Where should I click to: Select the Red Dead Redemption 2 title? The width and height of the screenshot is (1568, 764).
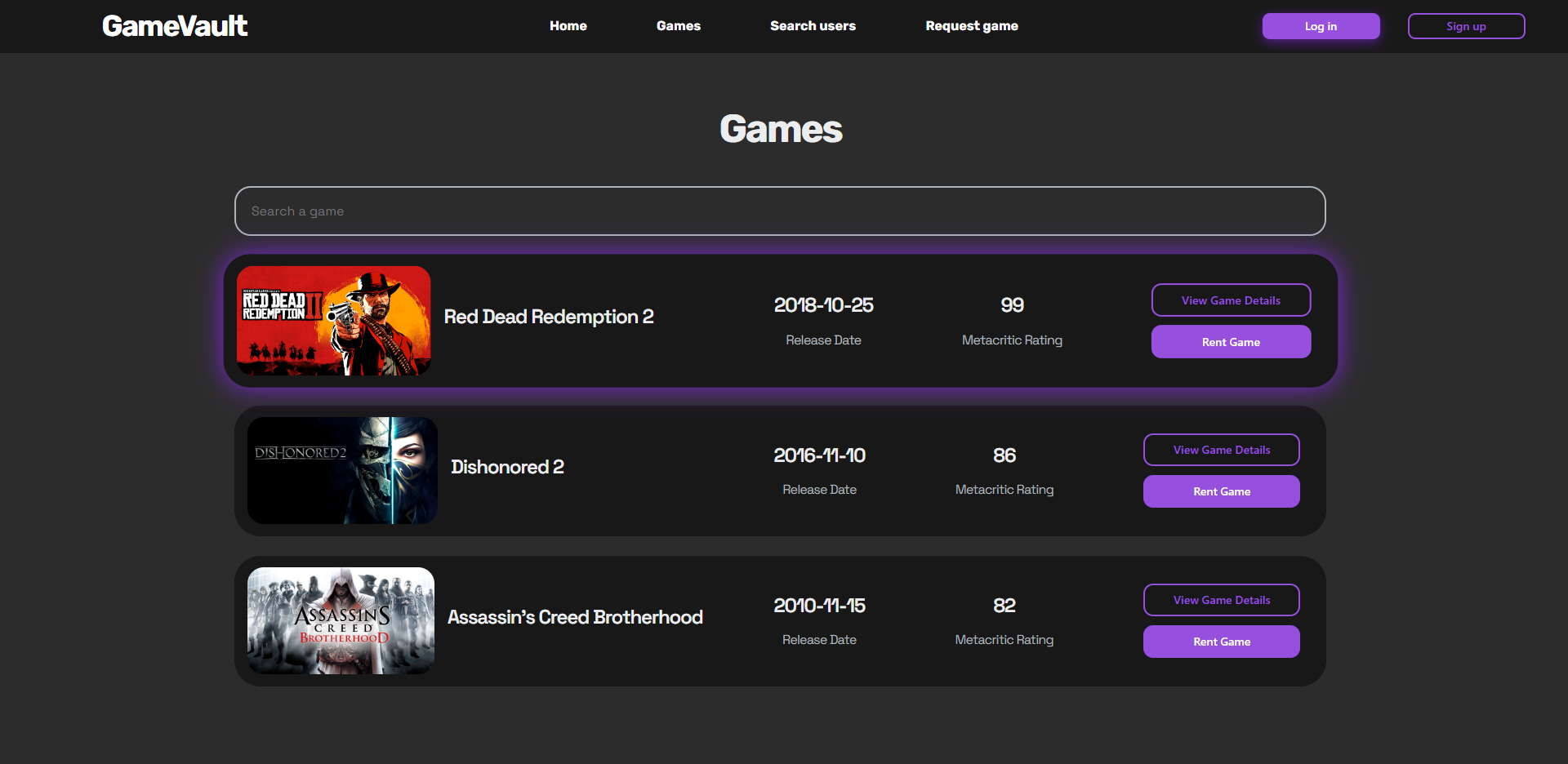[549, 317]
